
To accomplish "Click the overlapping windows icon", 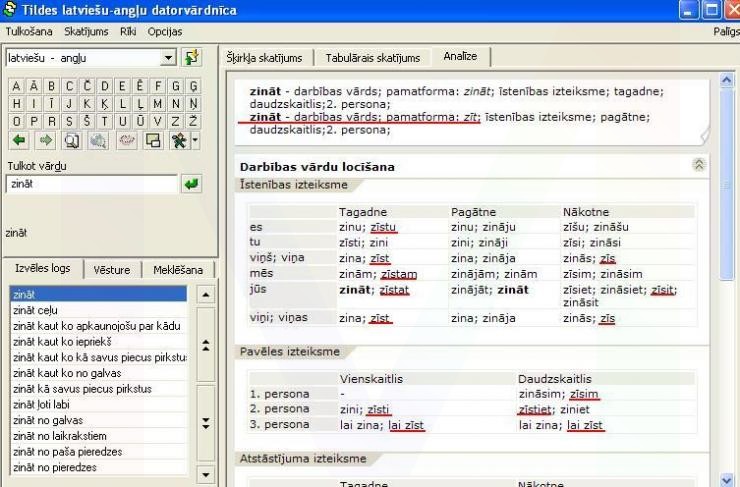I will 154,141.
